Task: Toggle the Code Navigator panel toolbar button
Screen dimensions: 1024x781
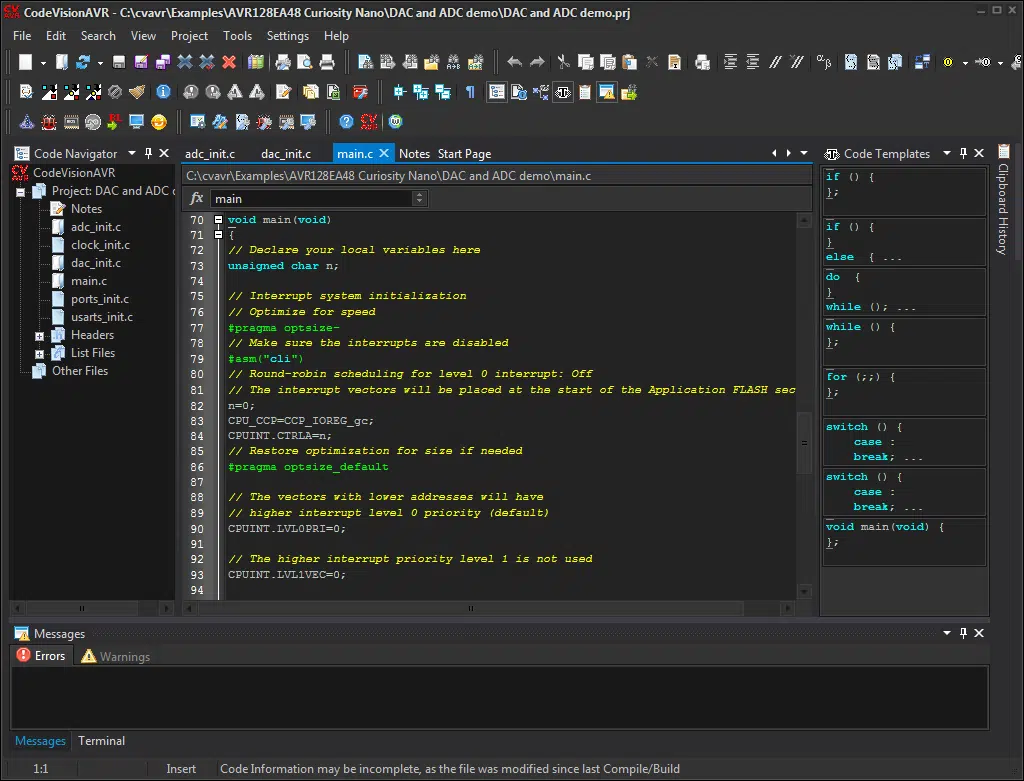Action: [x=497, y=92]
